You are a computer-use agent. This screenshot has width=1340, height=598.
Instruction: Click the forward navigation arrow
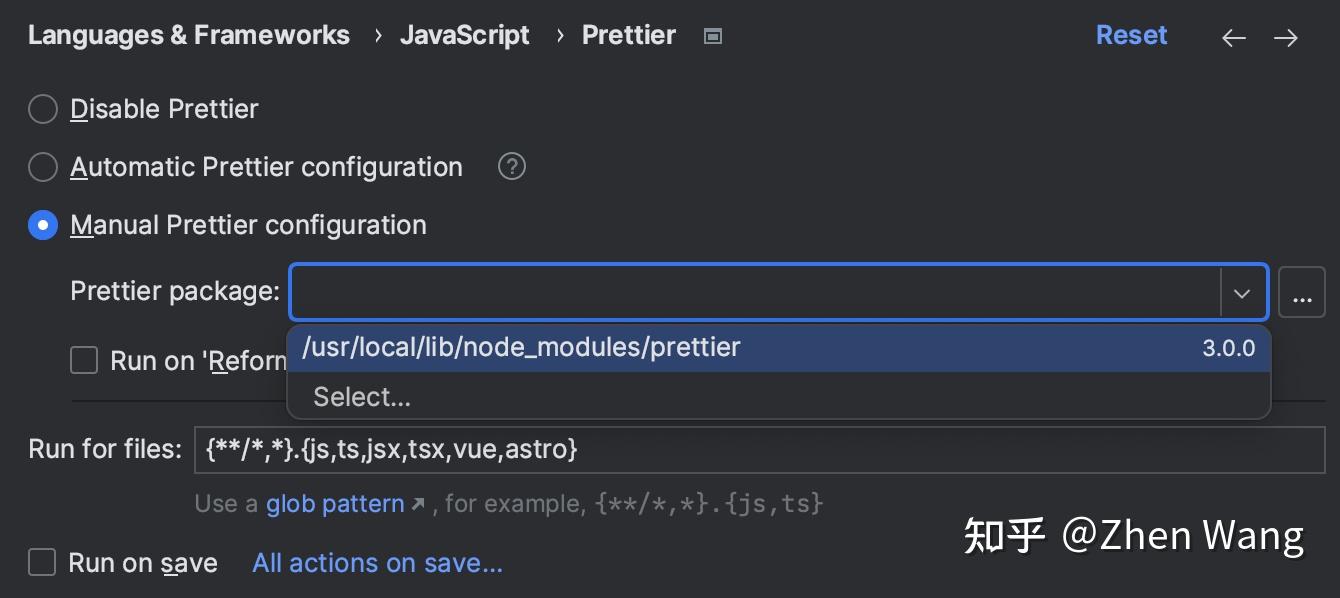coord(1286,38)
